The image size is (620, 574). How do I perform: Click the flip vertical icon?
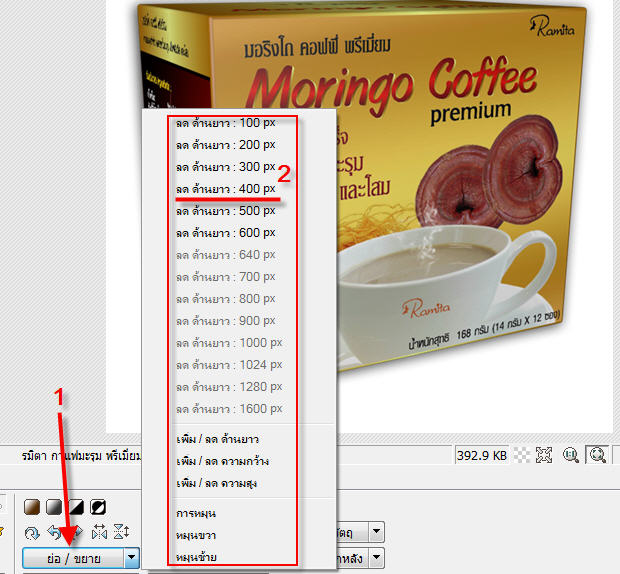[121, 532]
